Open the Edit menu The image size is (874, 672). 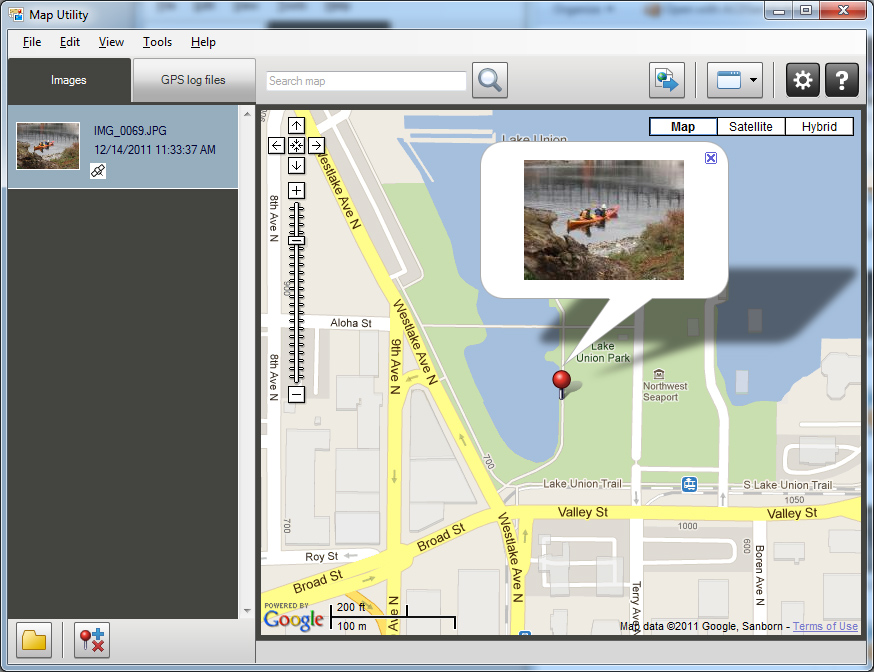point(70,42)
